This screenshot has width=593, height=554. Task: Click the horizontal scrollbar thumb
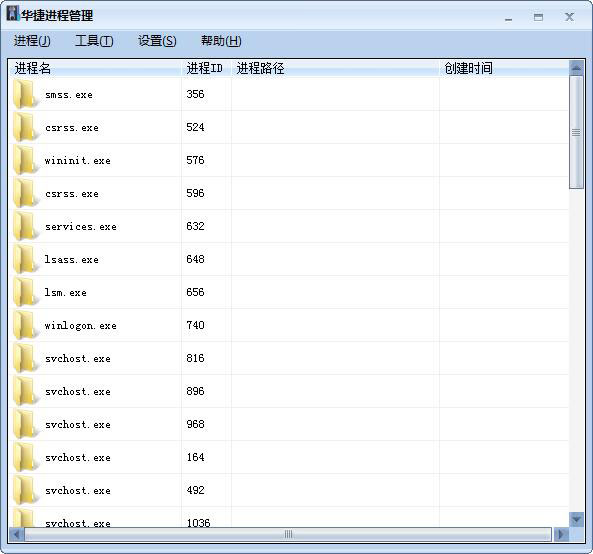coord(288,535)
